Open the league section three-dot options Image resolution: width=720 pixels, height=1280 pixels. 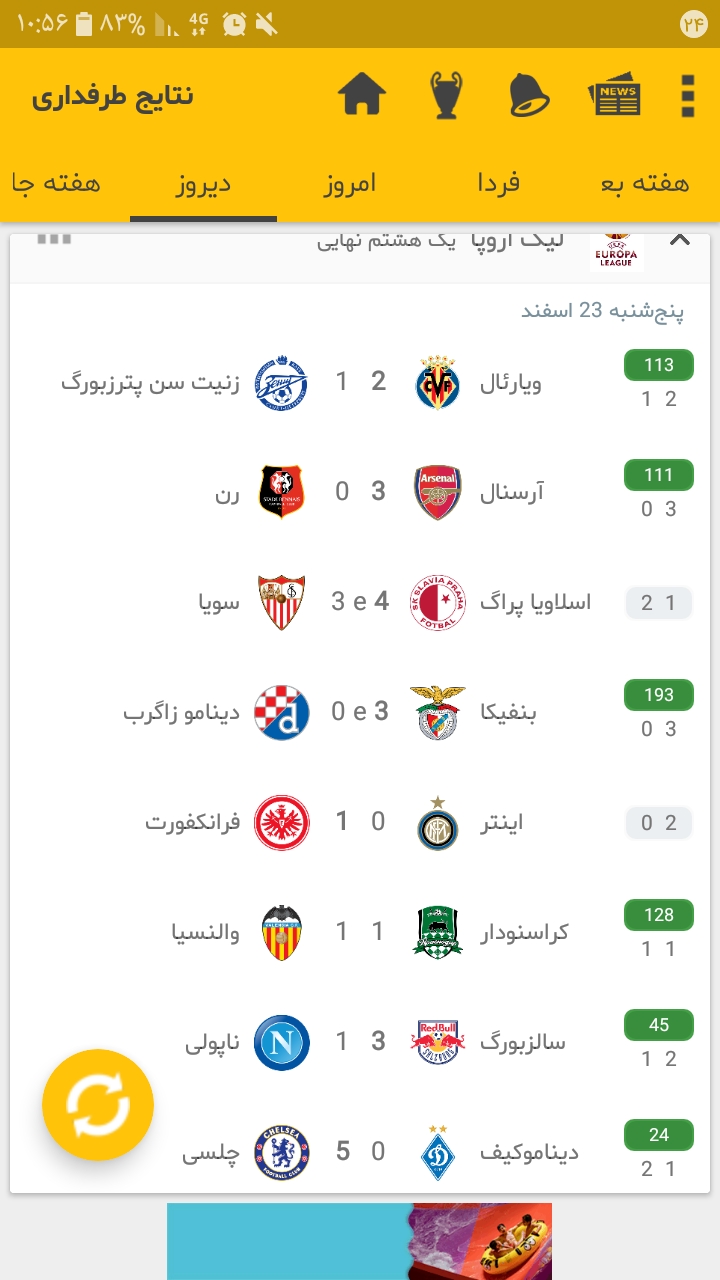(54, 240)
